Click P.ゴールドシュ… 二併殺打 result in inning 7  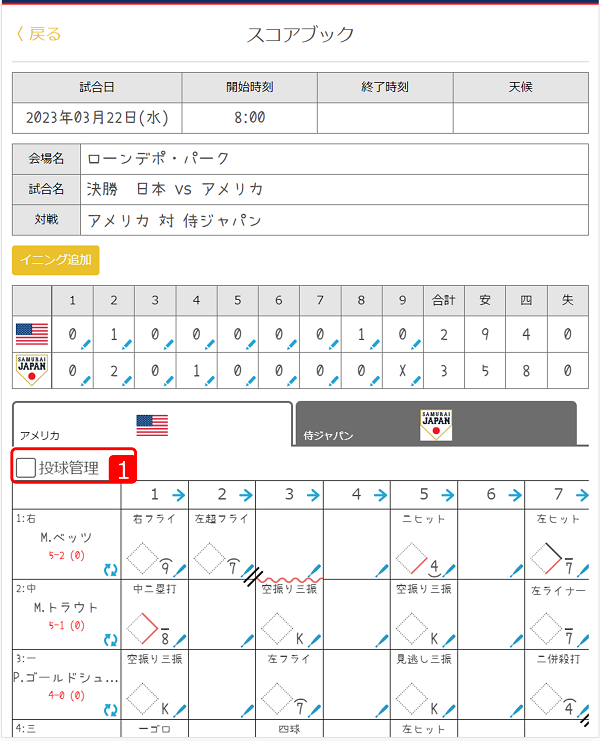tap(557, 659)
